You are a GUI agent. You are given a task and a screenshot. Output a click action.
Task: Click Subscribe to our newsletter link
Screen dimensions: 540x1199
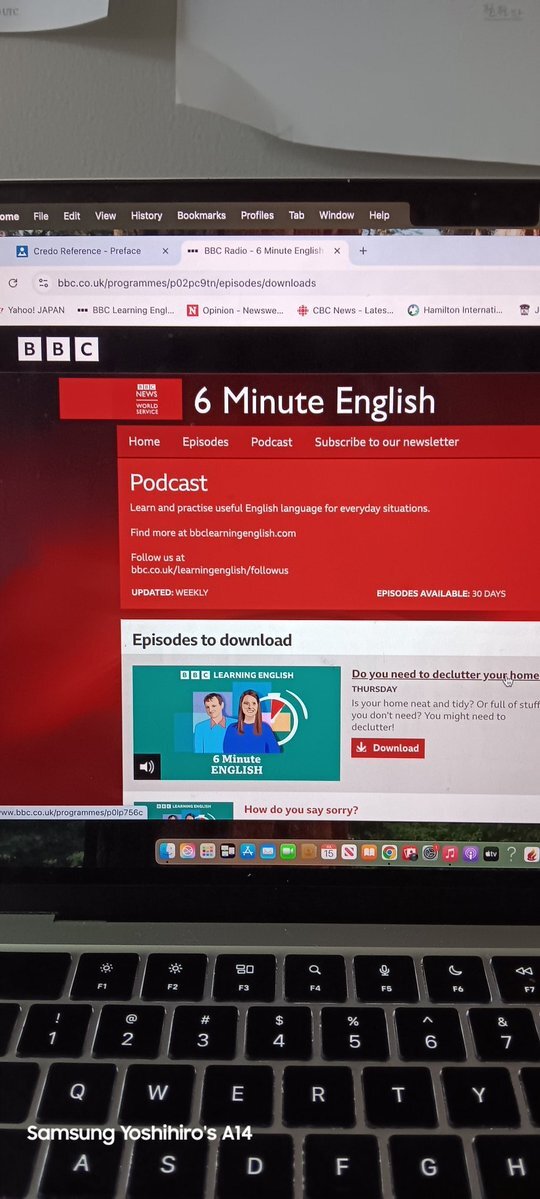click(386, 442)
